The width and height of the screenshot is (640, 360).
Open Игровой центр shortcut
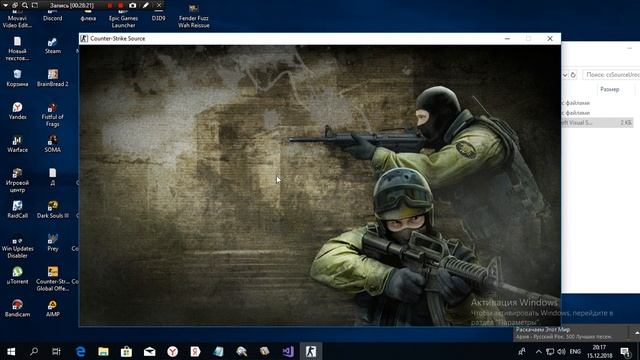pyautogui.click(x=17, y=180)
